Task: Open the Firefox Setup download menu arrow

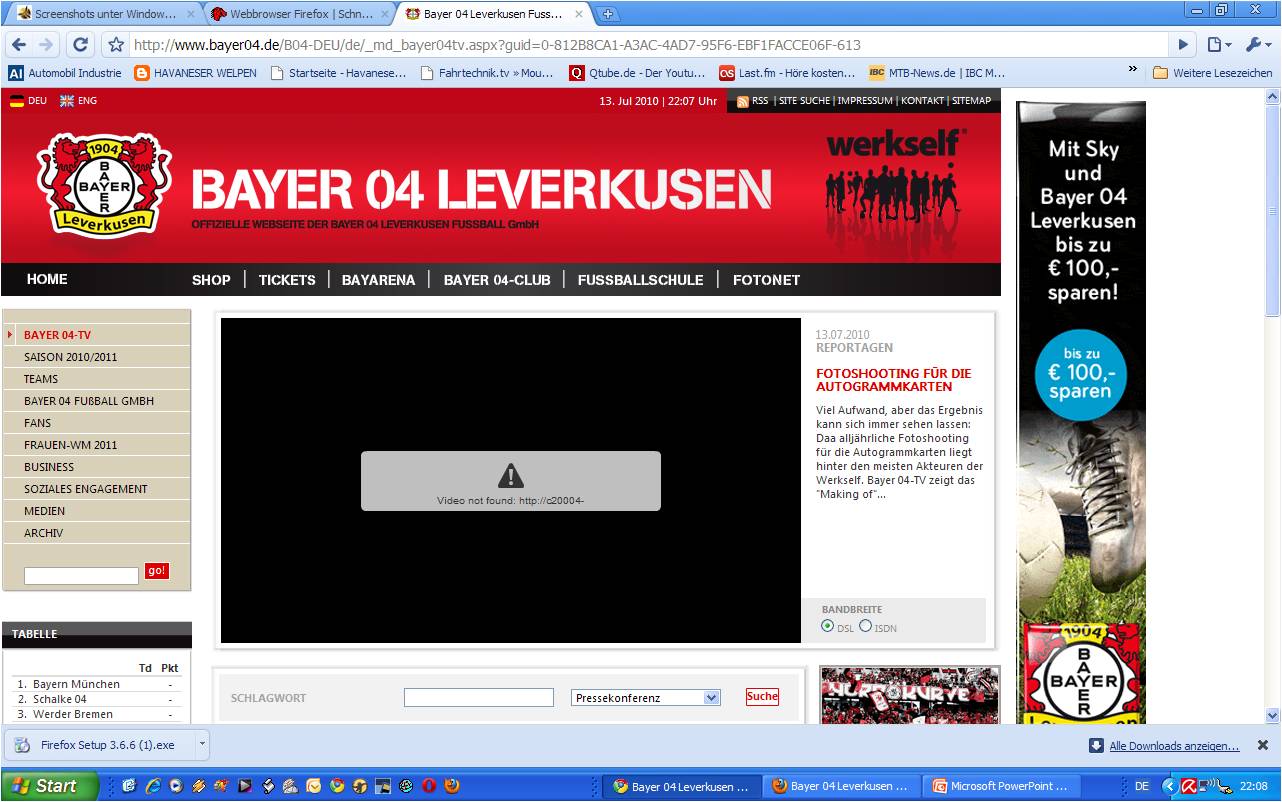Action: [201, 744]
